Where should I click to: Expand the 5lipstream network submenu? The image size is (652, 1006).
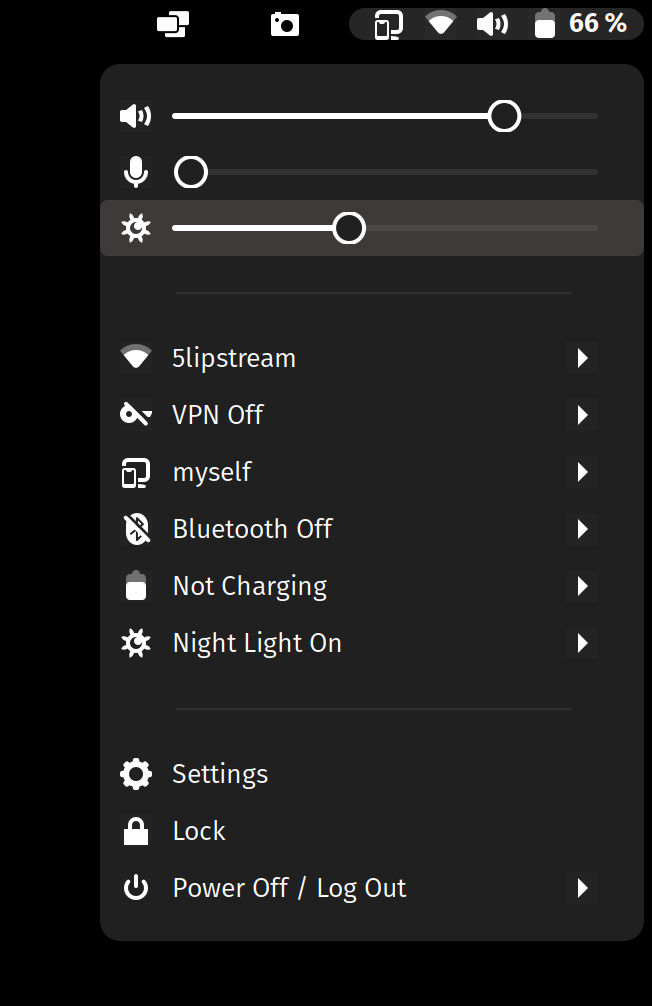click(x=583, y=357)
